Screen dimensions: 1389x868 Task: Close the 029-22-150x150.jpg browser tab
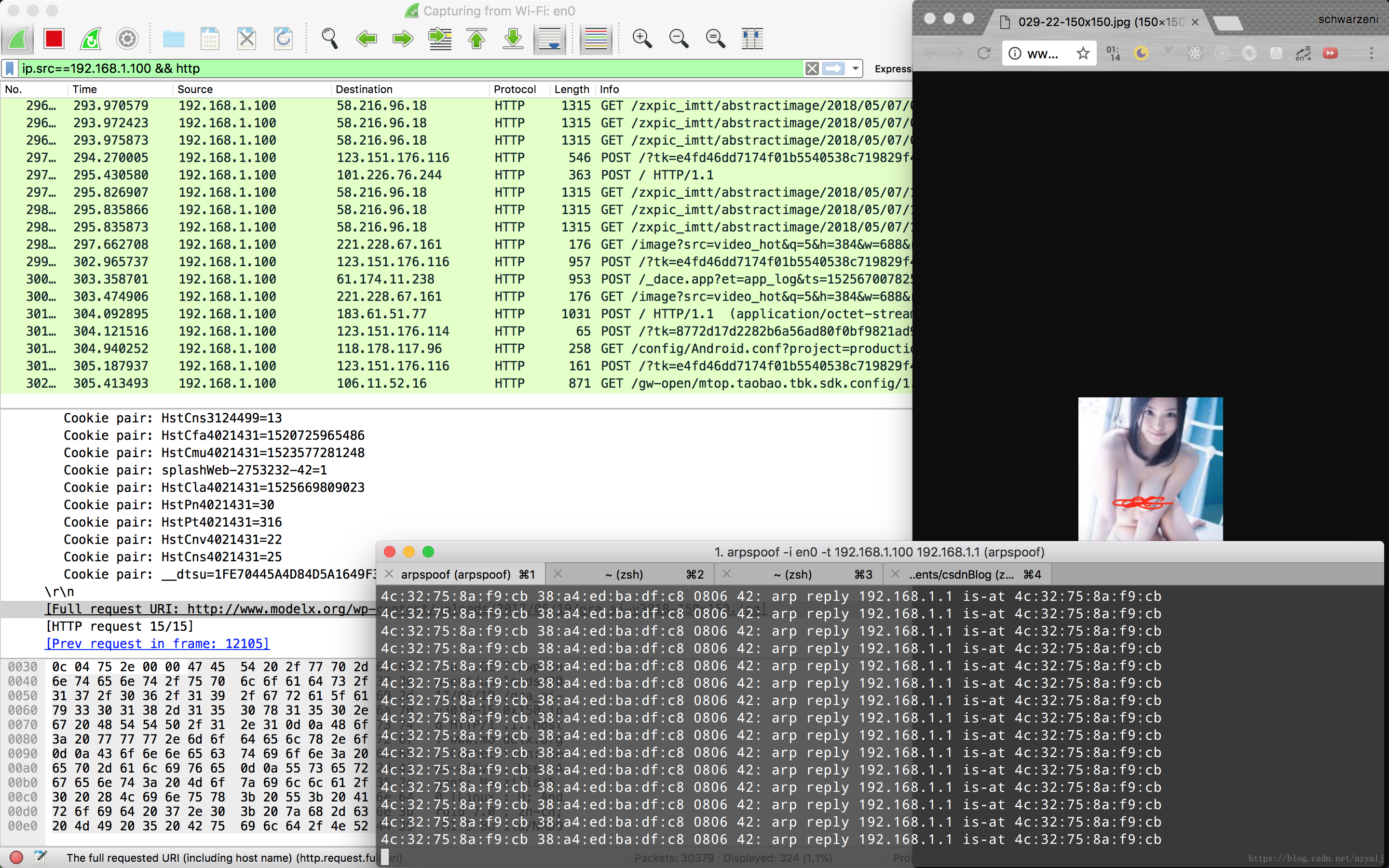(x=1195, y=22)
